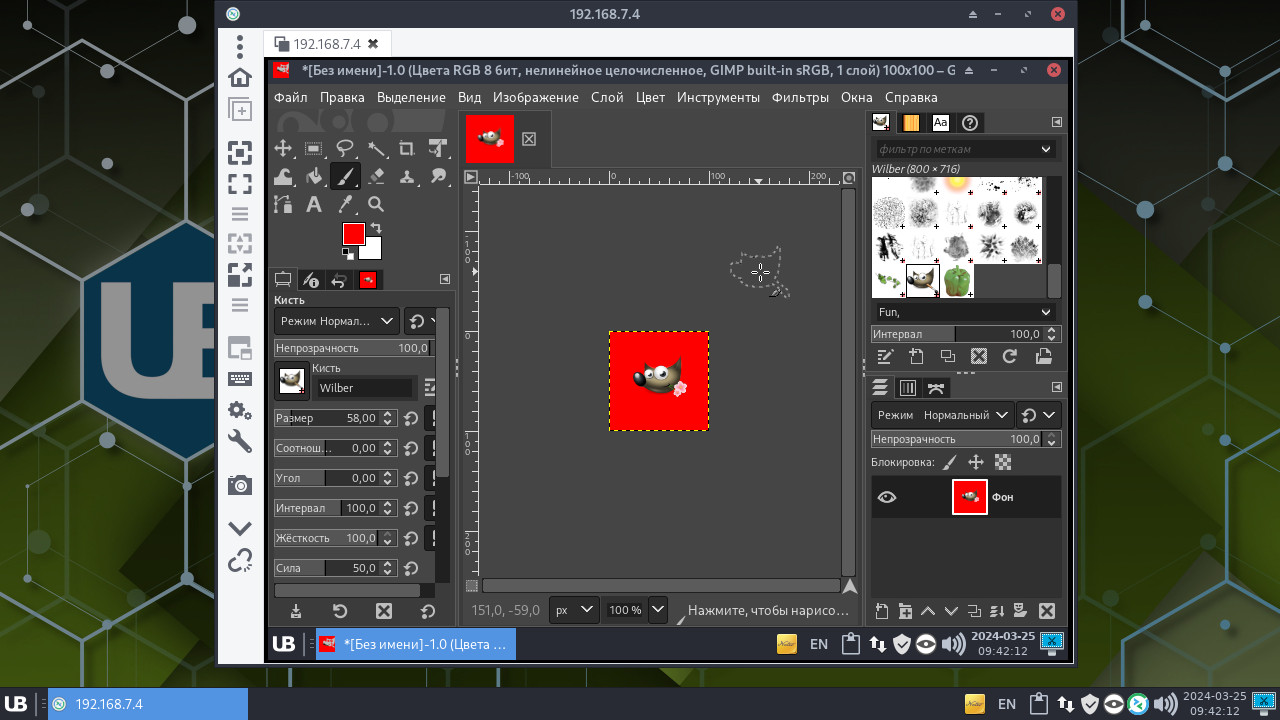Viewport: 1280px width, 720px height.
Task: Click the brush name field 'Wilber'
Action: (x=364, y=388)
